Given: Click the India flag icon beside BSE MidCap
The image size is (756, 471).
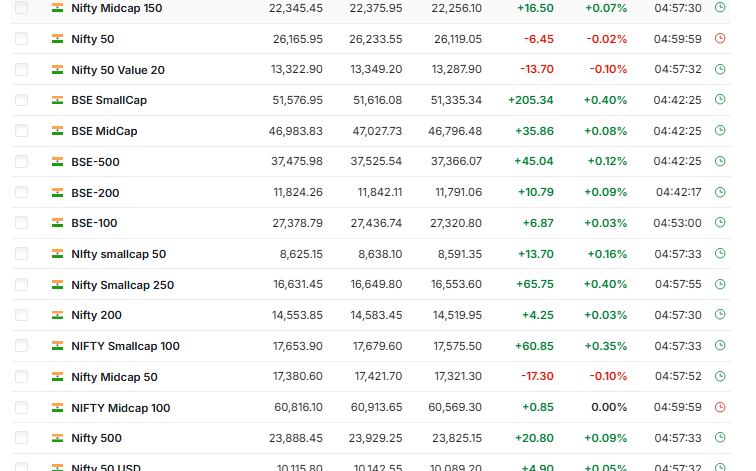Looking at the screenshot, I should (x=57, y=131).
